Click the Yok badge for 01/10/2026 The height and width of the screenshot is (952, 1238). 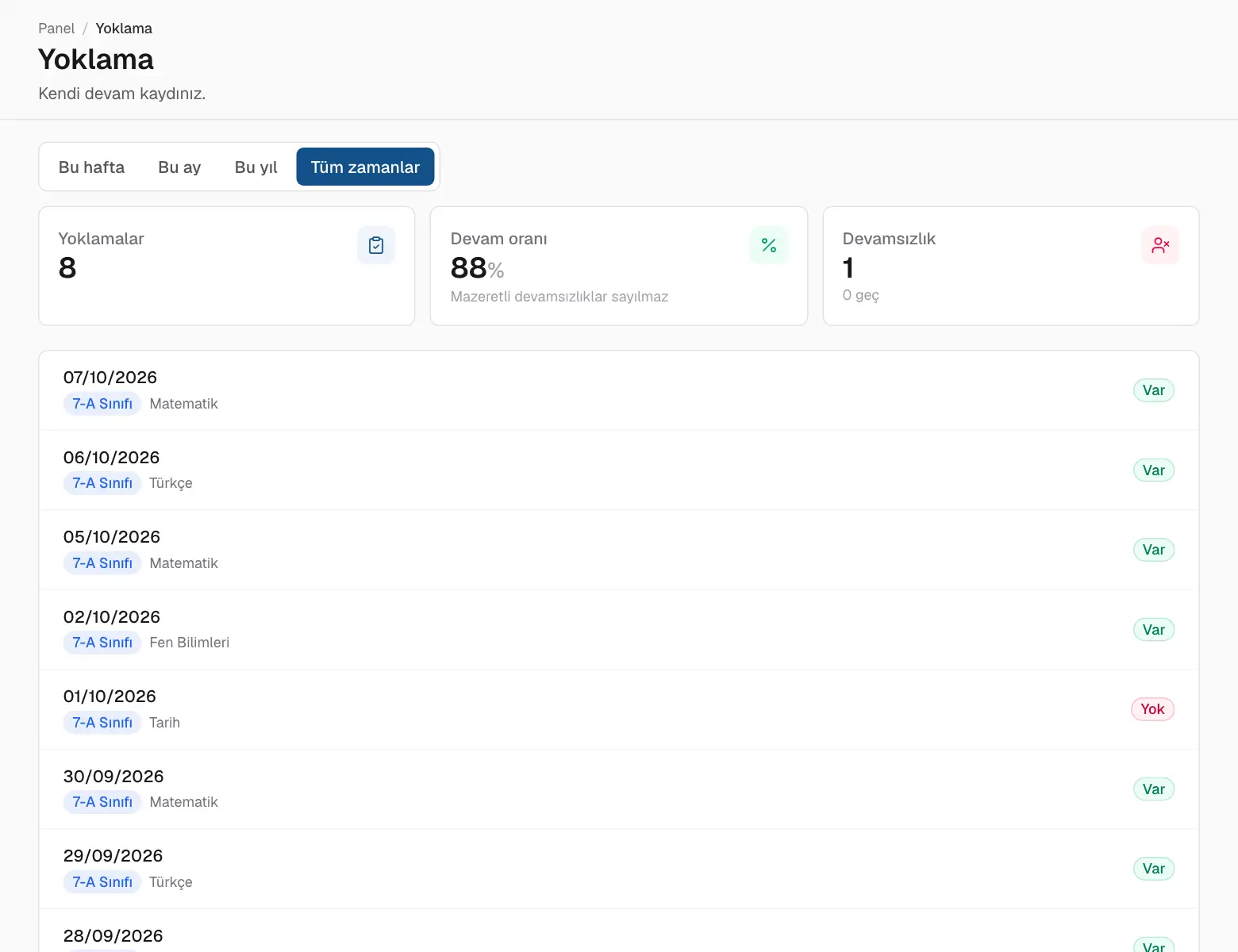tap(1152, 709)
